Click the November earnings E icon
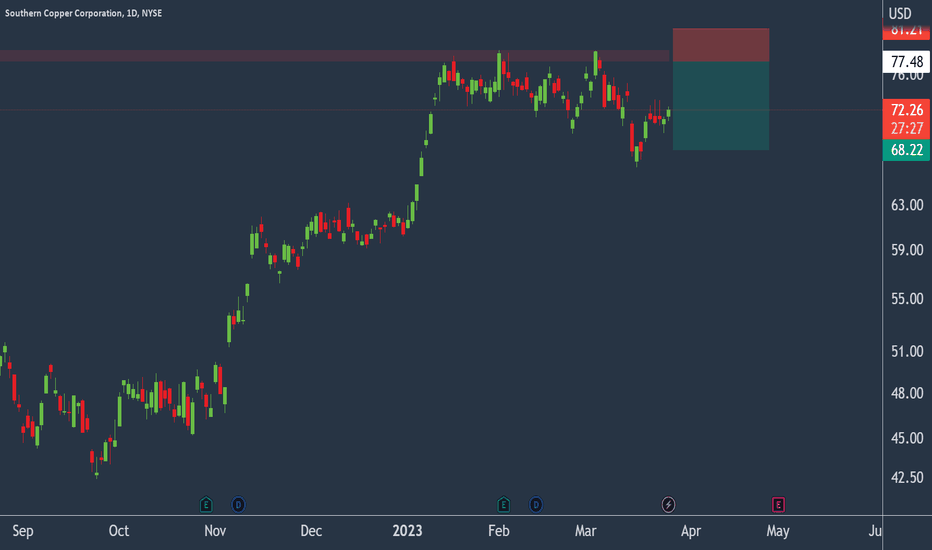This screenshot has height=550, width=932. (206, 505)
